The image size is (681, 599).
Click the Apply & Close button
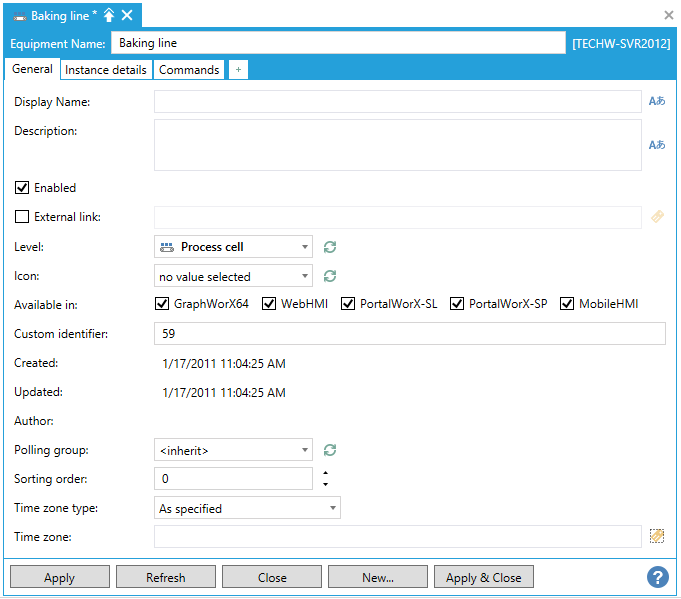[483, 577]
